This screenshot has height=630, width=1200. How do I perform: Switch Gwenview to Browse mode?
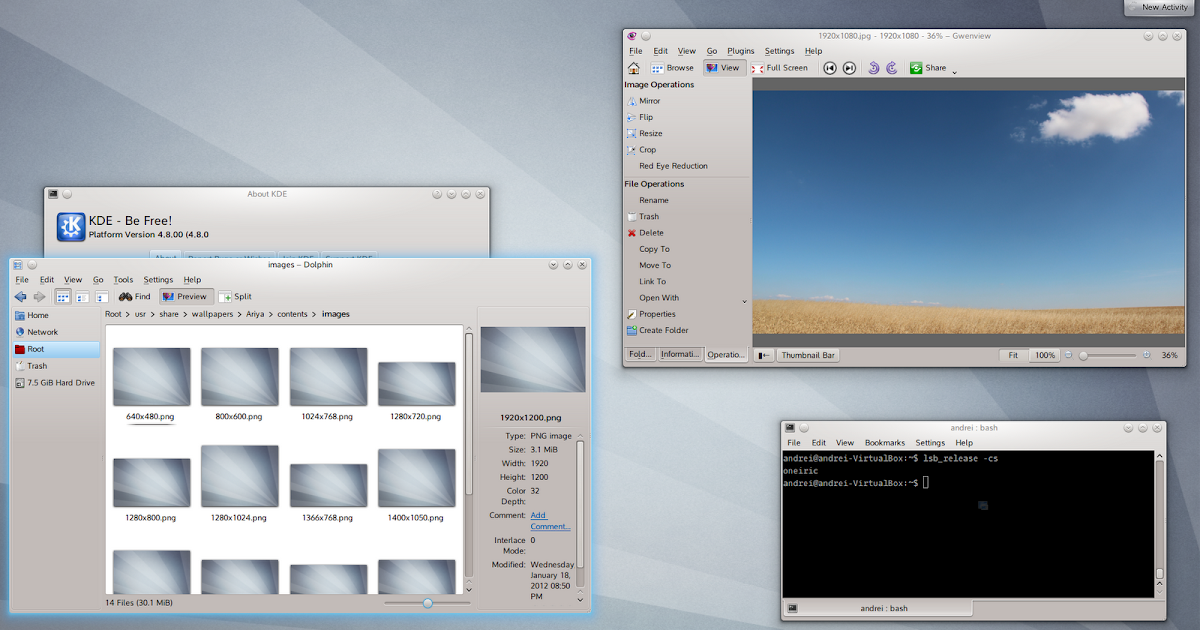[670, 68]
